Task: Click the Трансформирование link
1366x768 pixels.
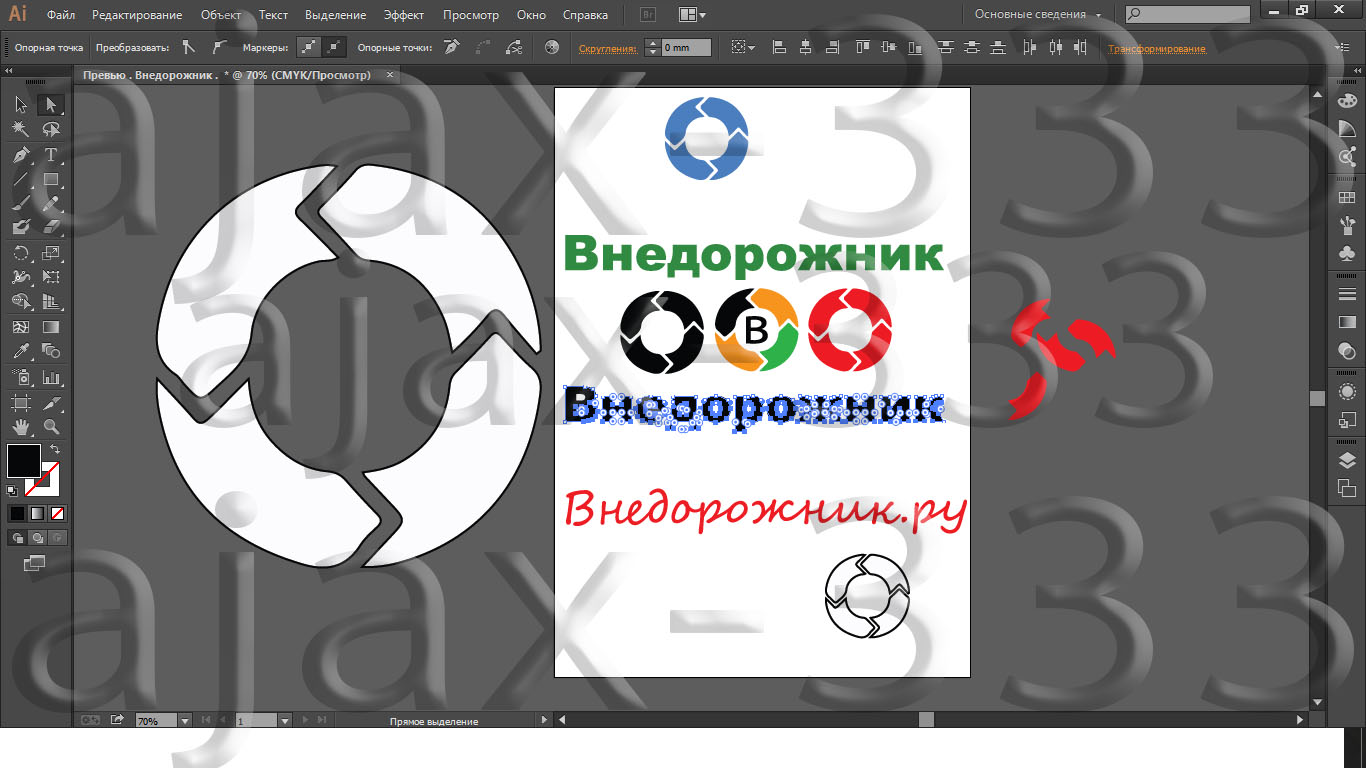Action: pyautogui.click(x=1156, y=48)
